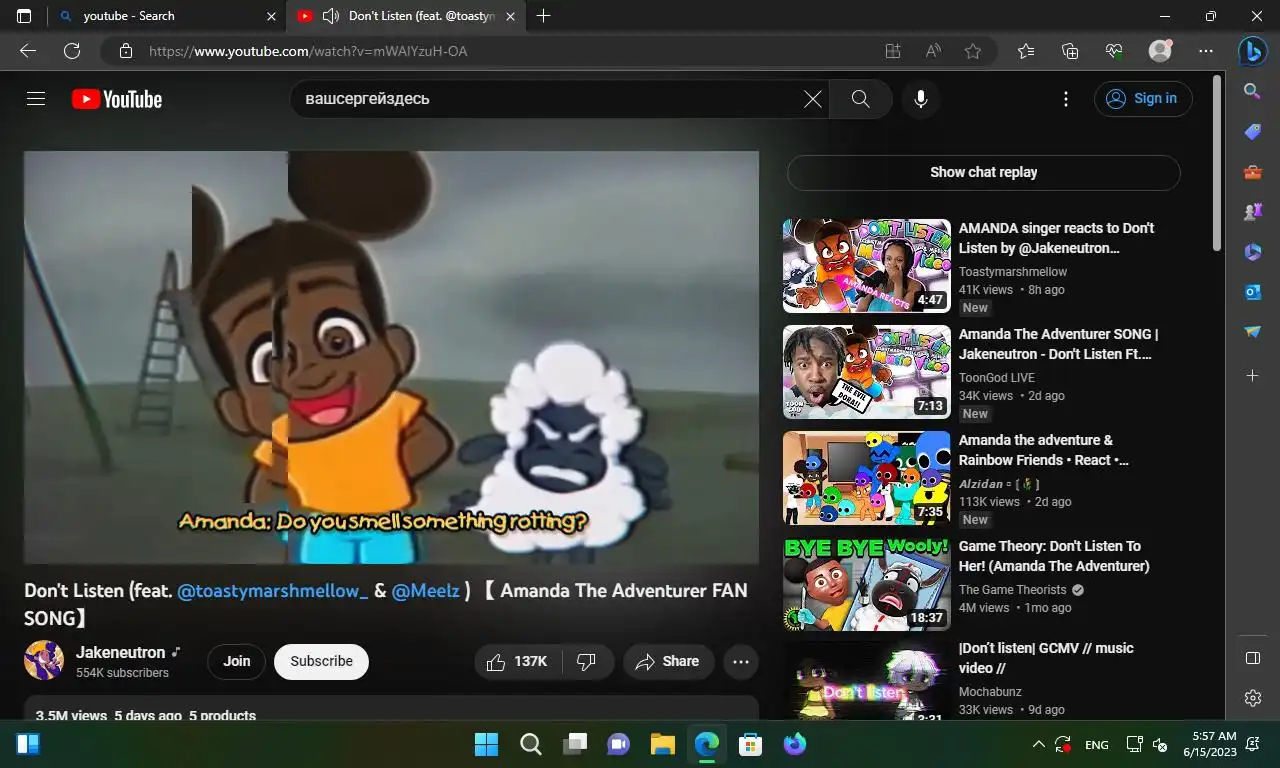Clear the YouTube search box text
This screenshot has width=1280, height=768.
[x=813, y=99]
